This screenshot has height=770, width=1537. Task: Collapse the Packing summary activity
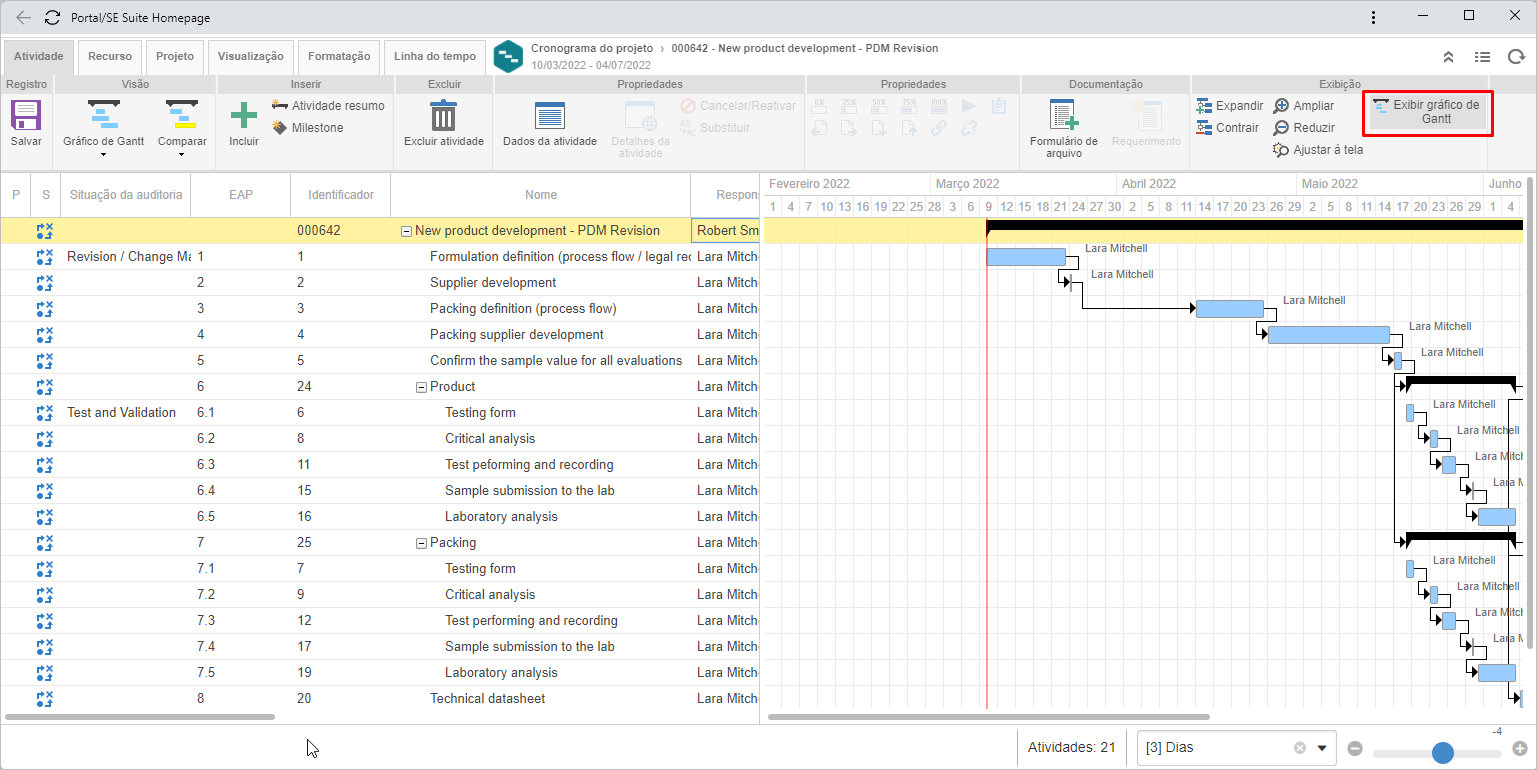point(421,543)
